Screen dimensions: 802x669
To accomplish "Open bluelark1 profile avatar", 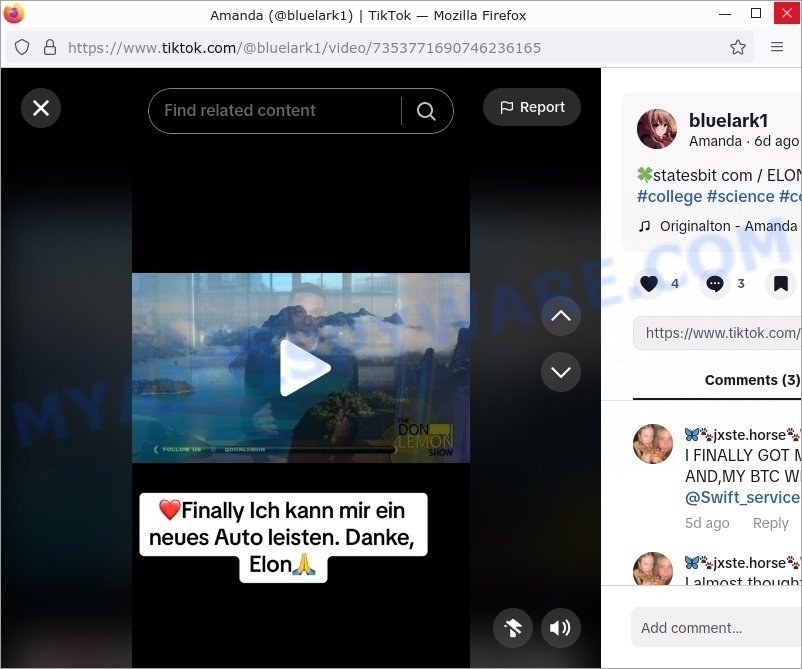I will [x=657, y=129].
